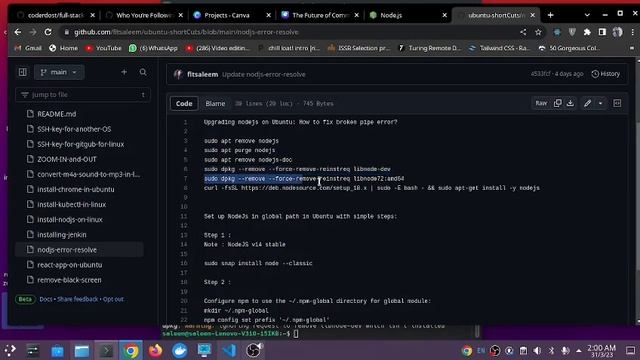
Task: Open the clock showing 2:00 AM
Action: (x=601, y=351)
